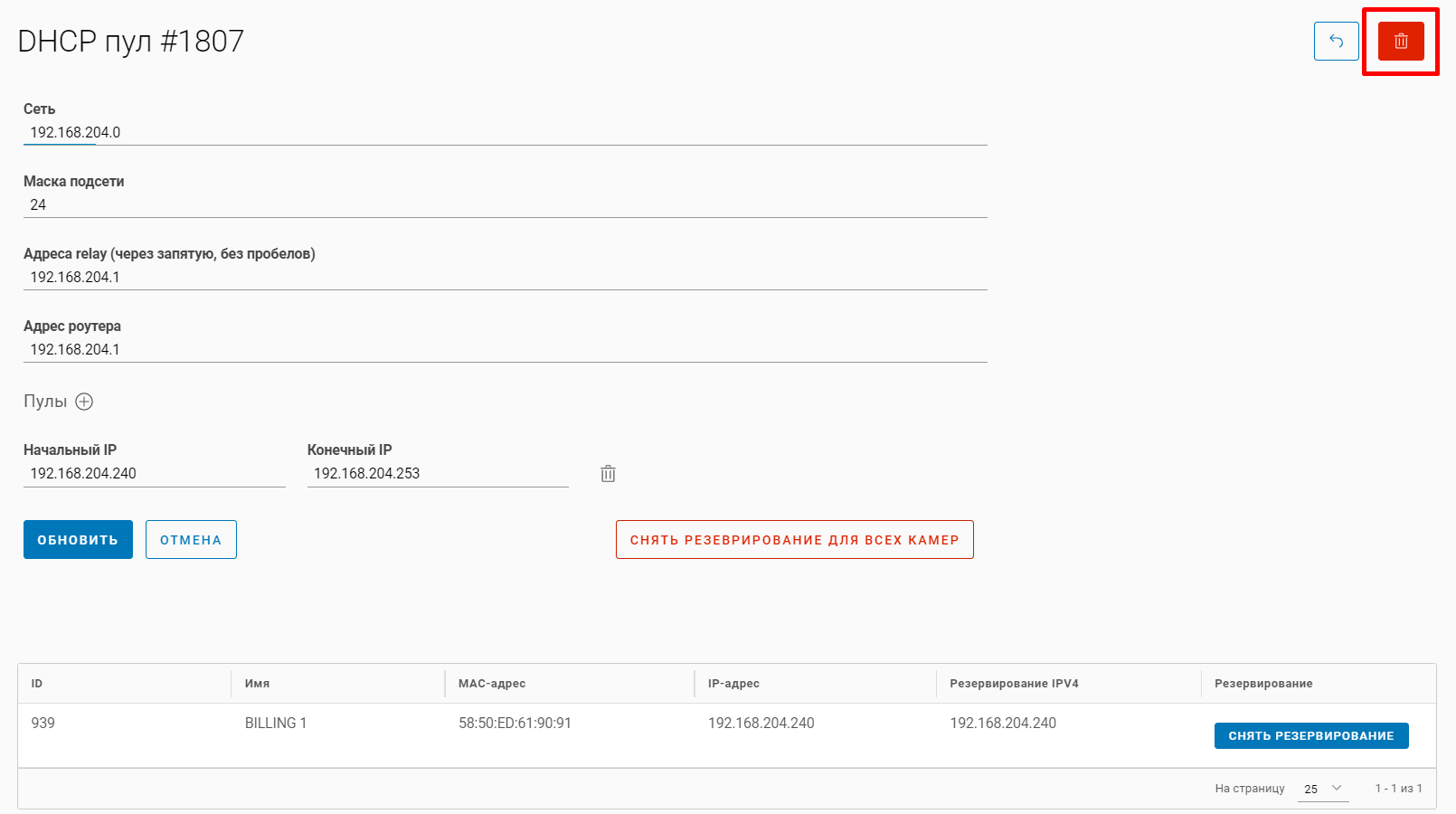This screenshot has height=814, width=1456.
Task: Click the Маска подсети field
Action: click(x=505, y=205)
